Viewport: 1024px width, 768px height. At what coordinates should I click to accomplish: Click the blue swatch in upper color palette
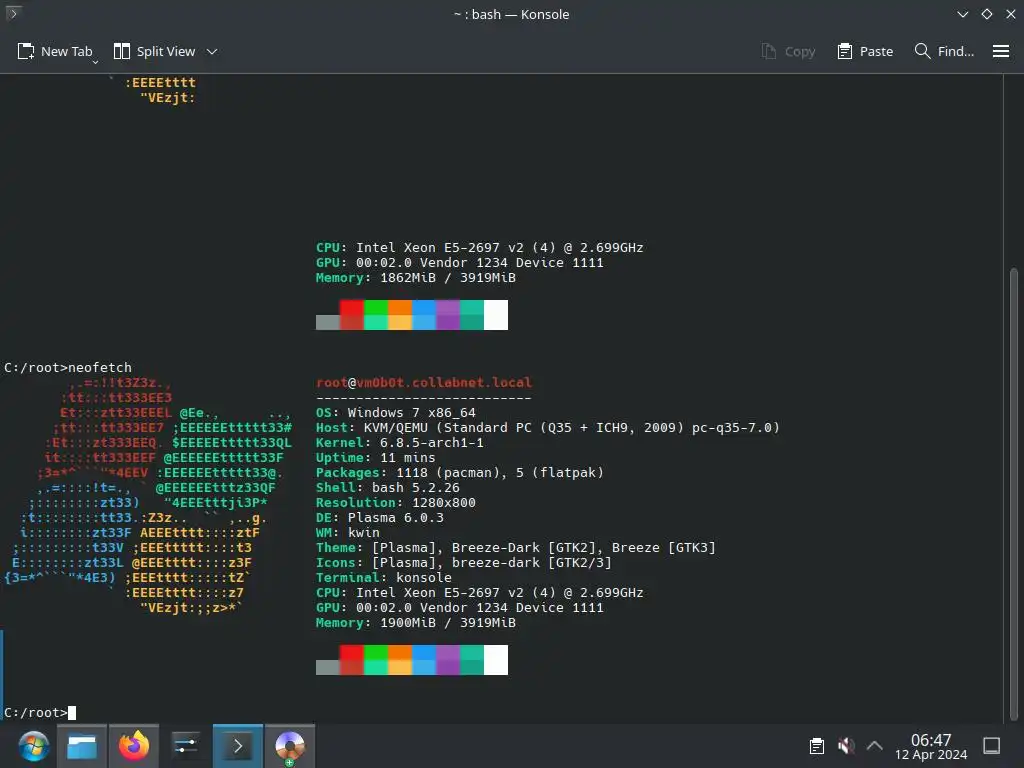point(423,315)
